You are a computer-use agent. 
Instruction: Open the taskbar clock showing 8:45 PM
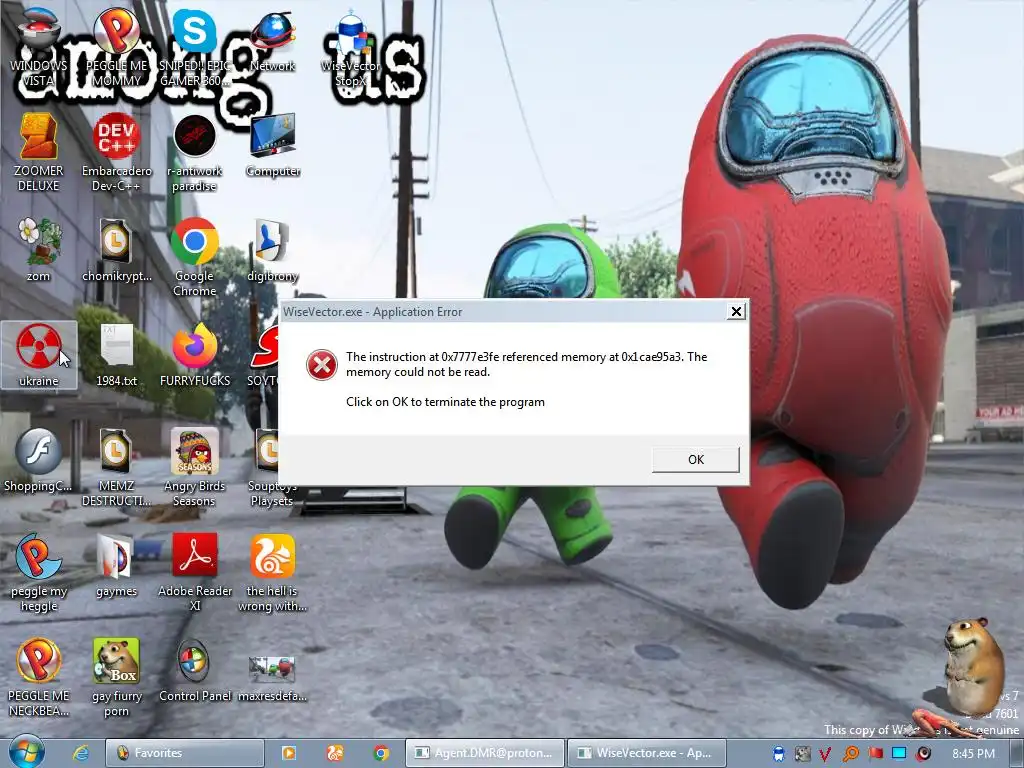(x=973, y=754)
